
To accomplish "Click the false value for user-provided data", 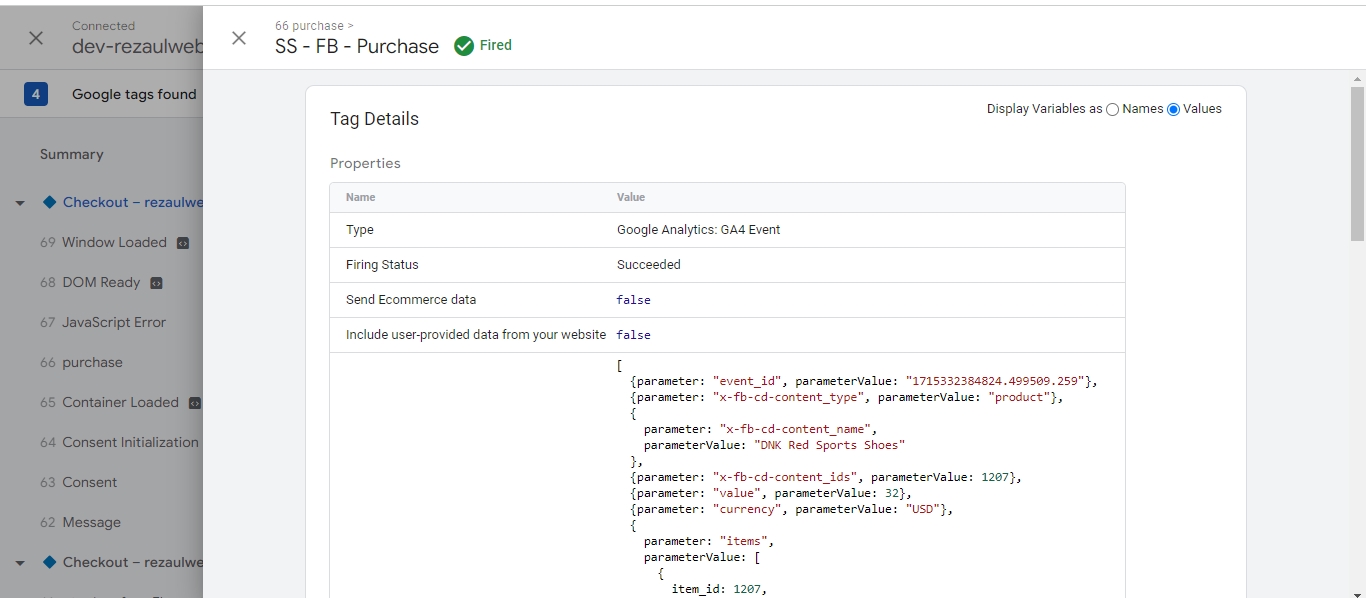I will pyautogui.click(x=634, y=335).
